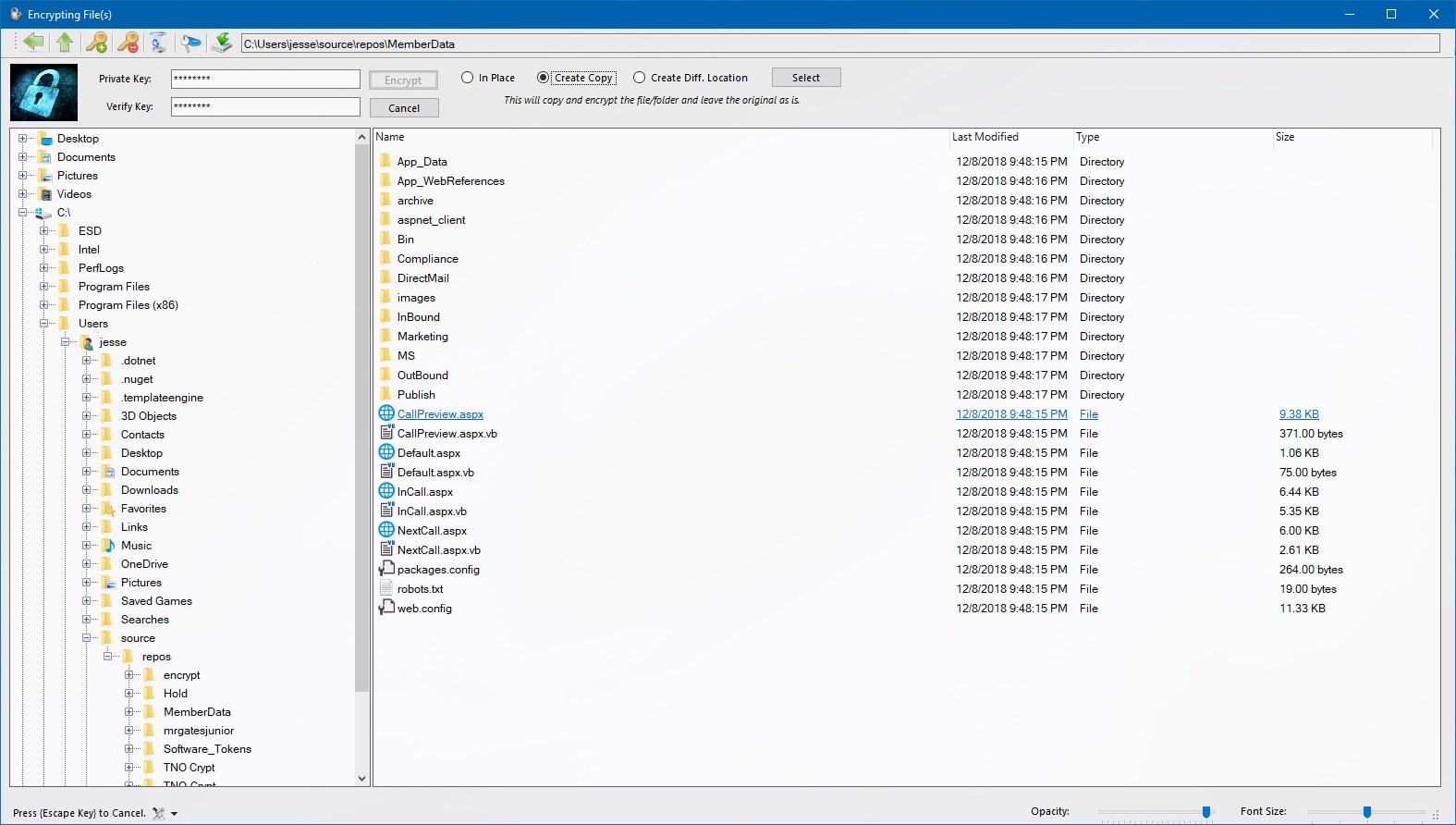1456x825 pixels.
Task: Click the tree panel scroll up arrow
Action: click(361, 137)
